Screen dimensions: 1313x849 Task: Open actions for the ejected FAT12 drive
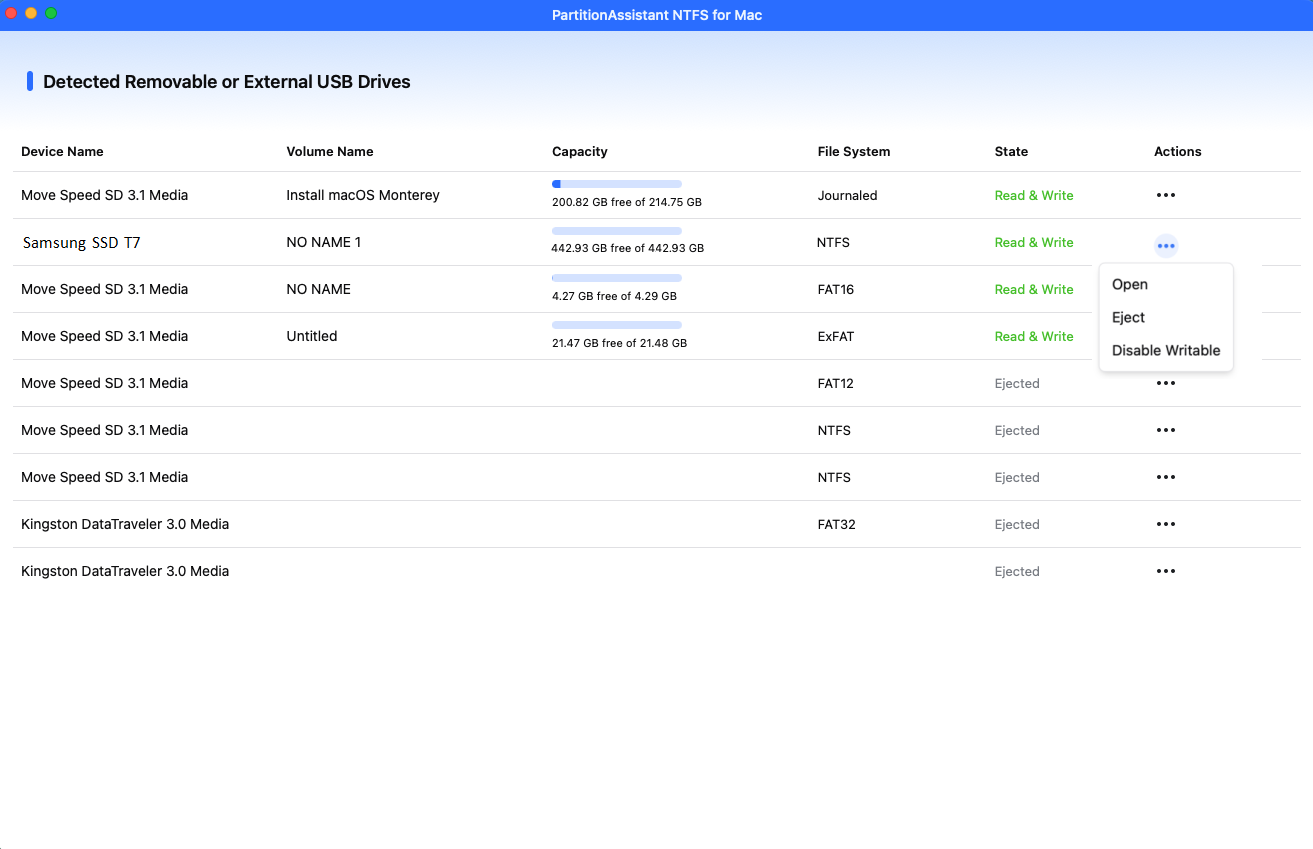1165,383
